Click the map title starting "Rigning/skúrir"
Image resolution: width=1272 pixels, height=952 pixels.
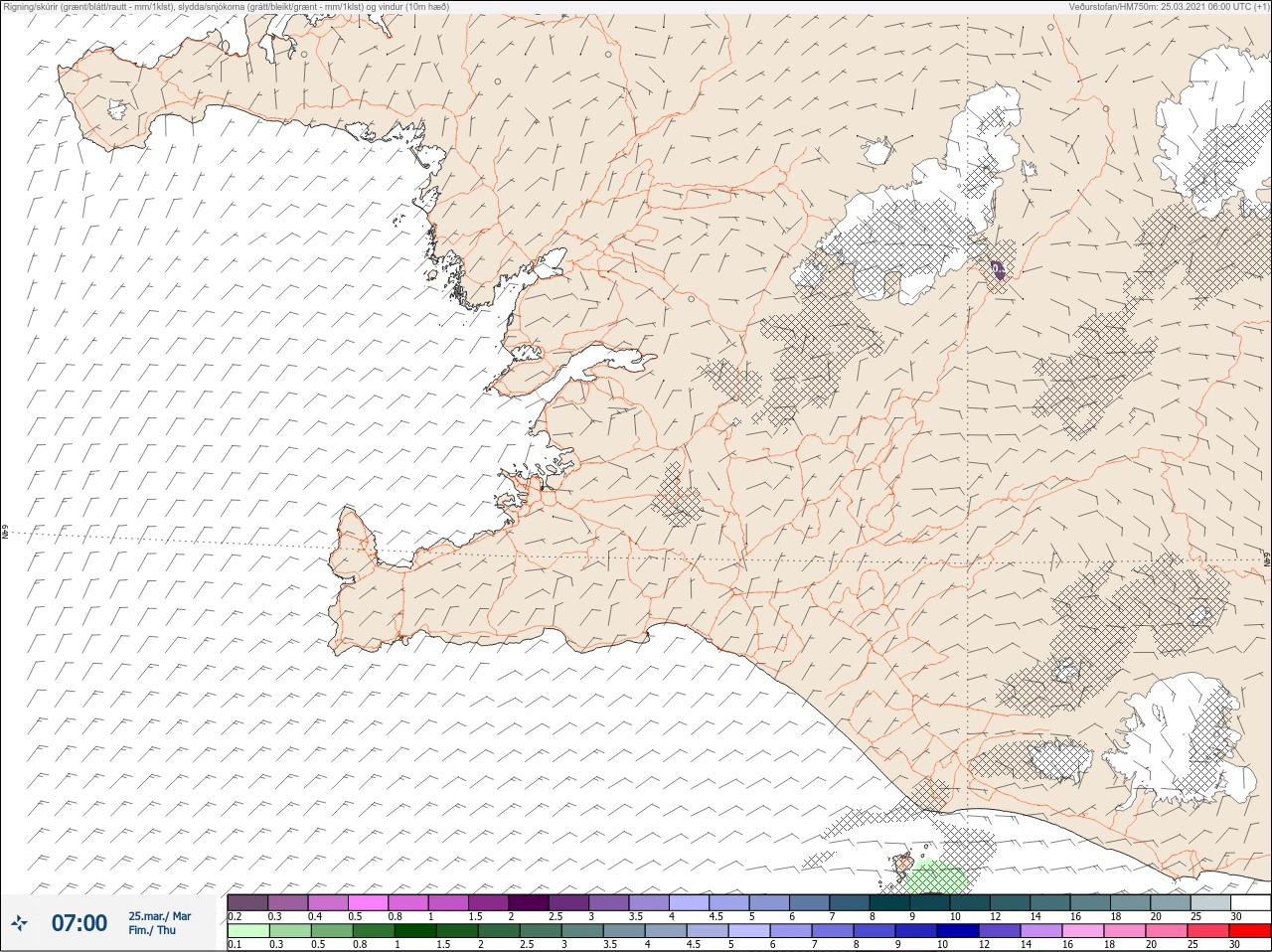227,7
